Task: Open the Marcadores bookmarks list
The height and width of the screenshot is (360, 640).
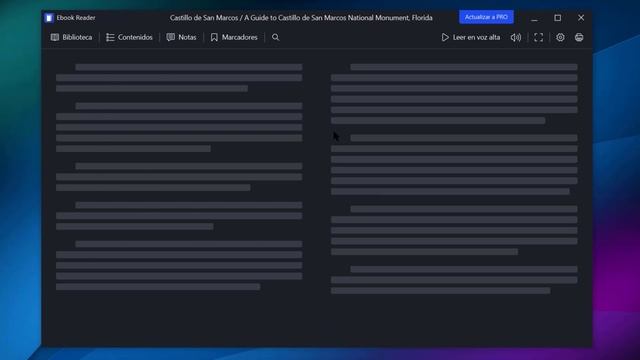Action: [x=234, y=37]
